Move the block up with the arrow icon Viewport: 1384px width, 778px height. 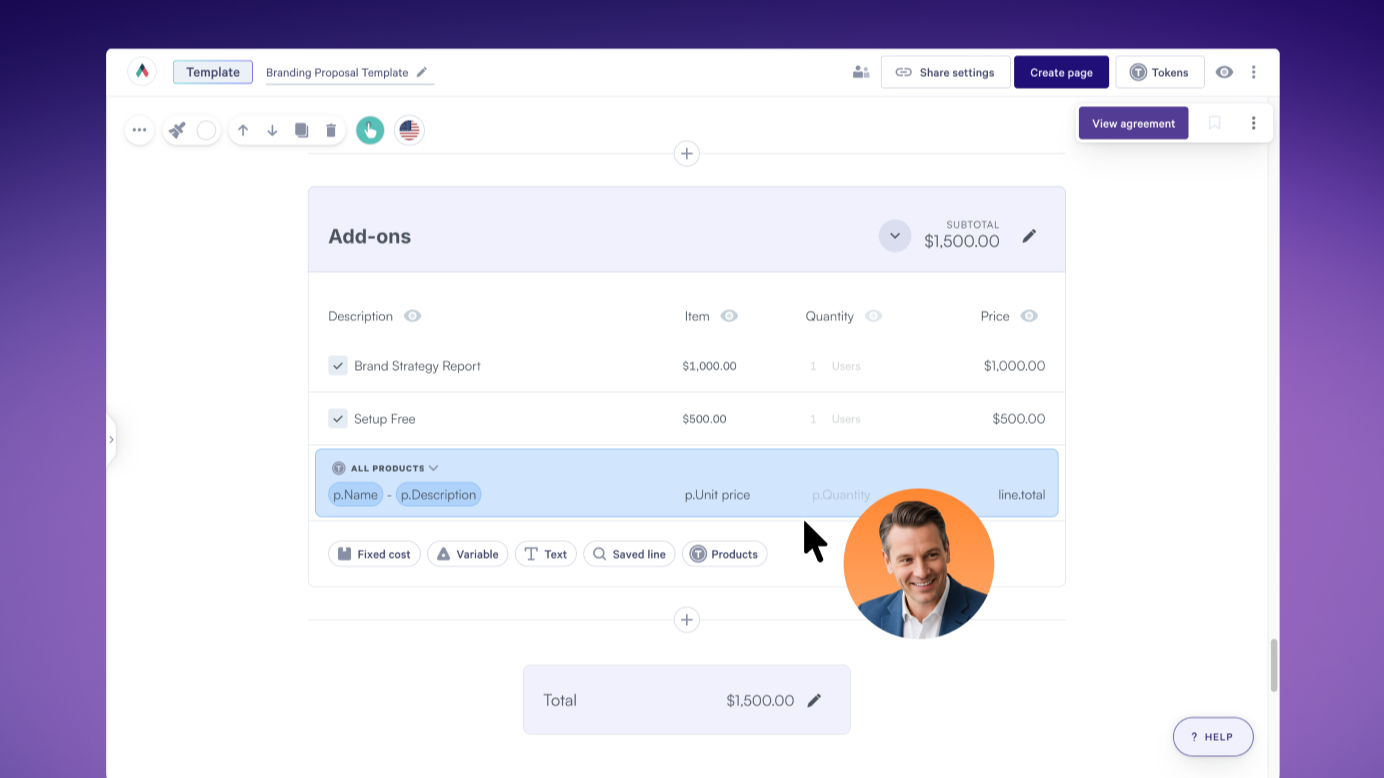242,129
